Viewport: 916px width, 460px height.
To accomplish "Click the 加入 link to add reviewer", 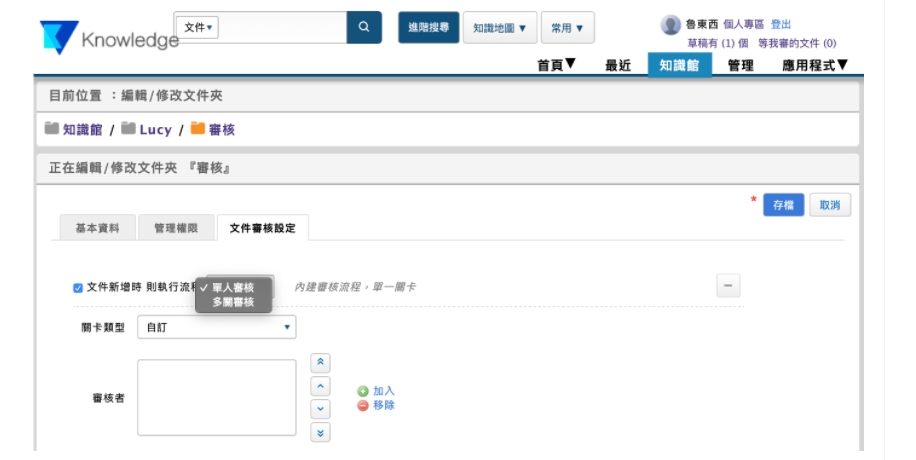I will (383, 391).
